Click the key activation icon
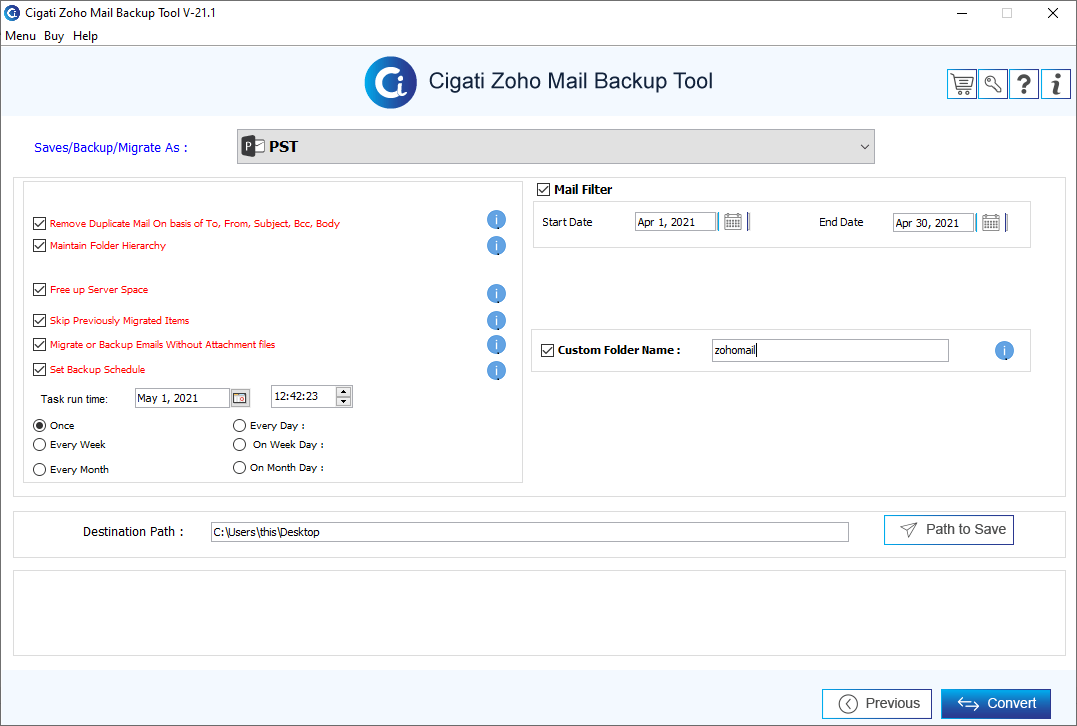The height and width of the screenshot is (726, 1077). click(x=993, y=84)
